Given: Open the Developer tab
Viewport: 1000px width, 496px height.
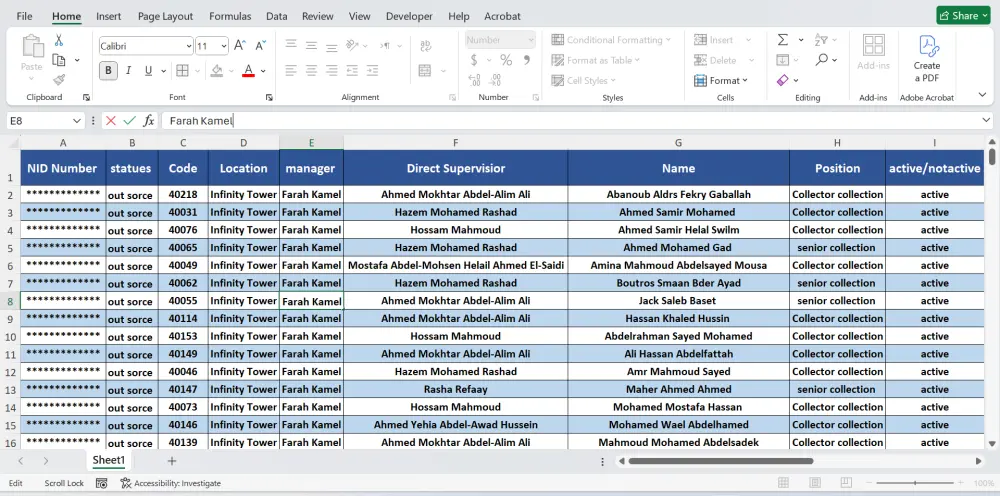Looking at the screenshot, I should point(409,16).
